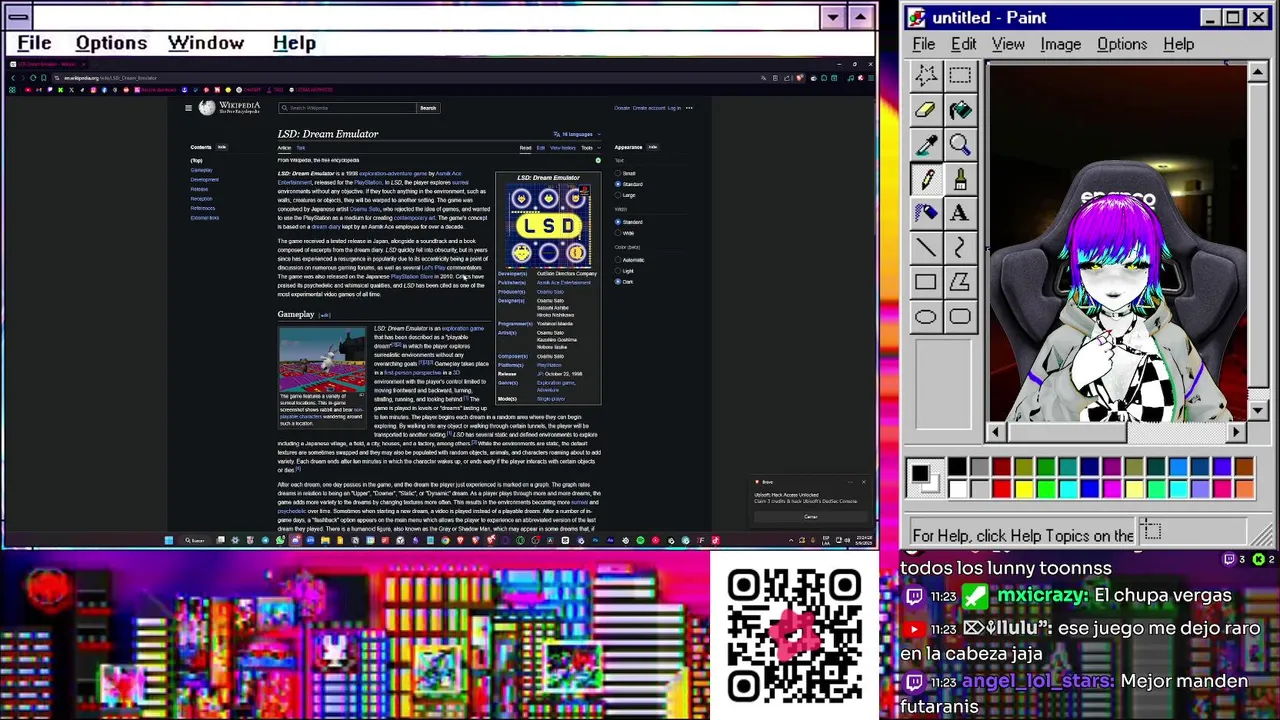Viewport: 1280px width, 720px height.
Task: Click Paint canvas scroll-right arrow
Action: (1237, 432)
